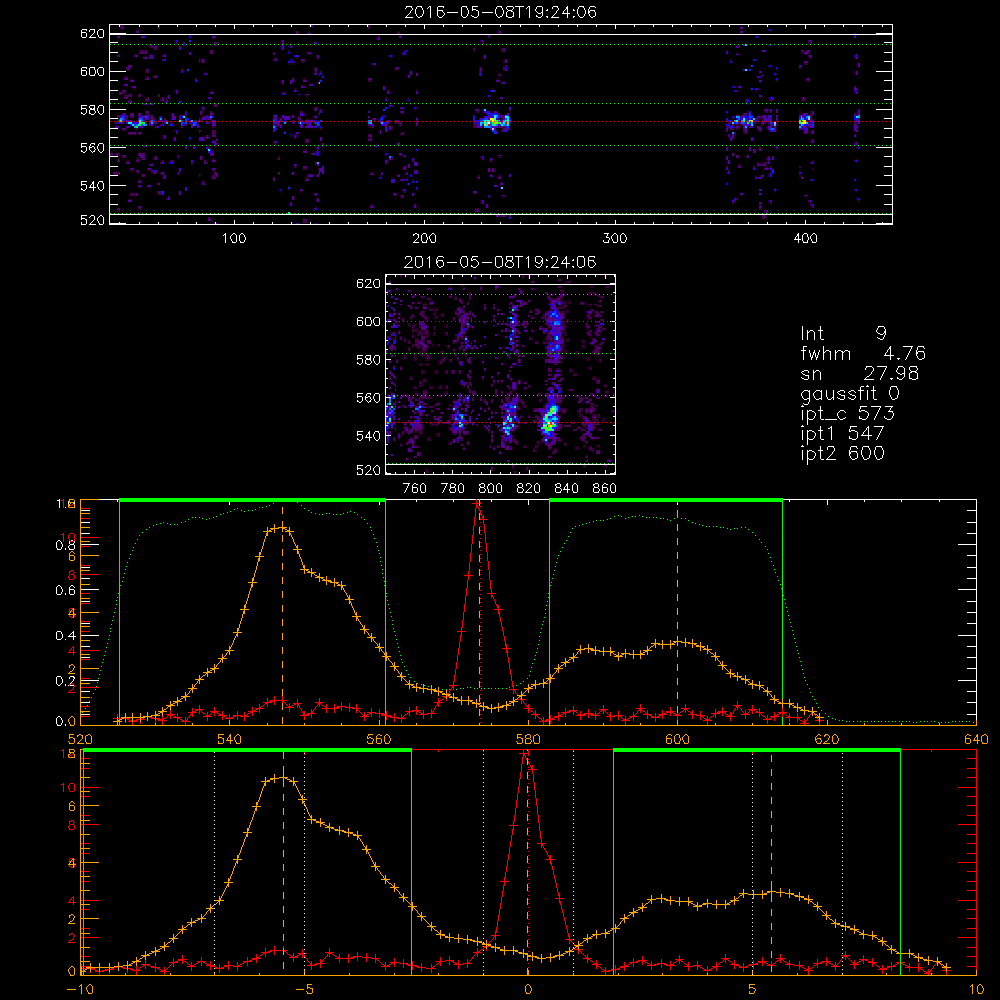The width and height of the screenshot is (1000, 1000).
Task: Click the orange dashed marker at 600 in the profile plot
Action: click(677, 612)
